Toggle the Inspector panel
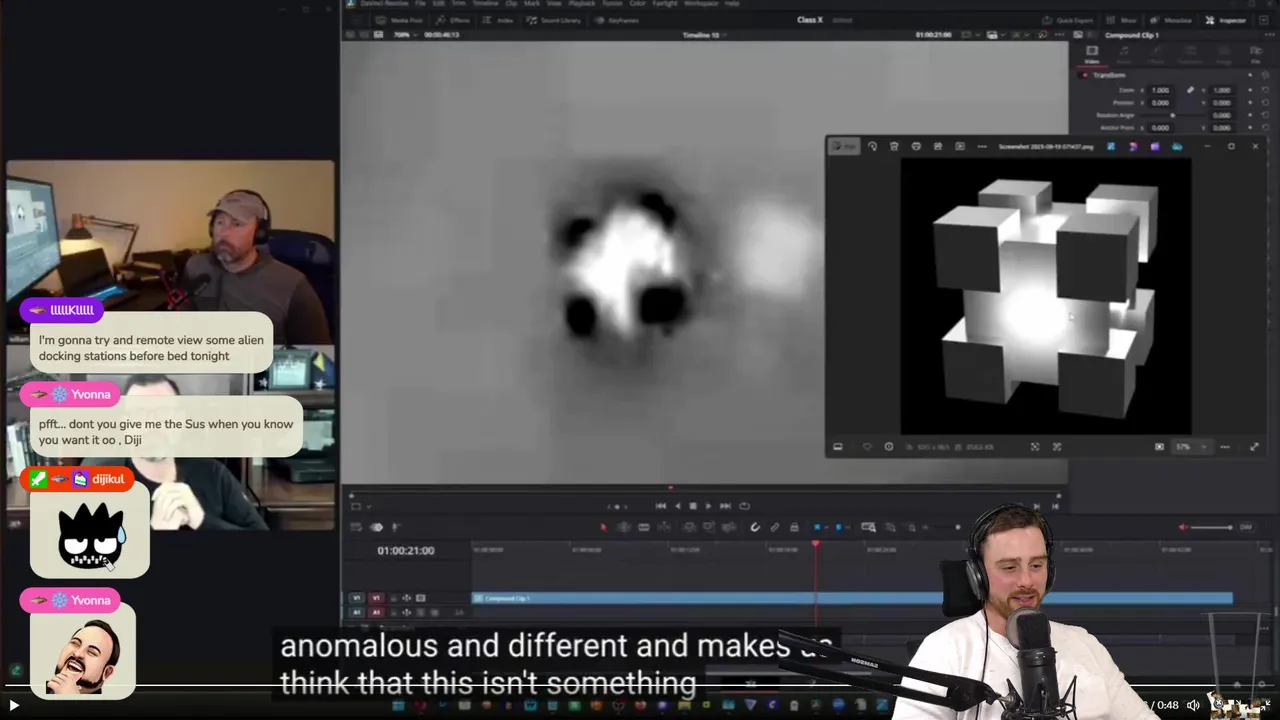Viewport: 1280px width, 720px height. [x=1226, y=20]
